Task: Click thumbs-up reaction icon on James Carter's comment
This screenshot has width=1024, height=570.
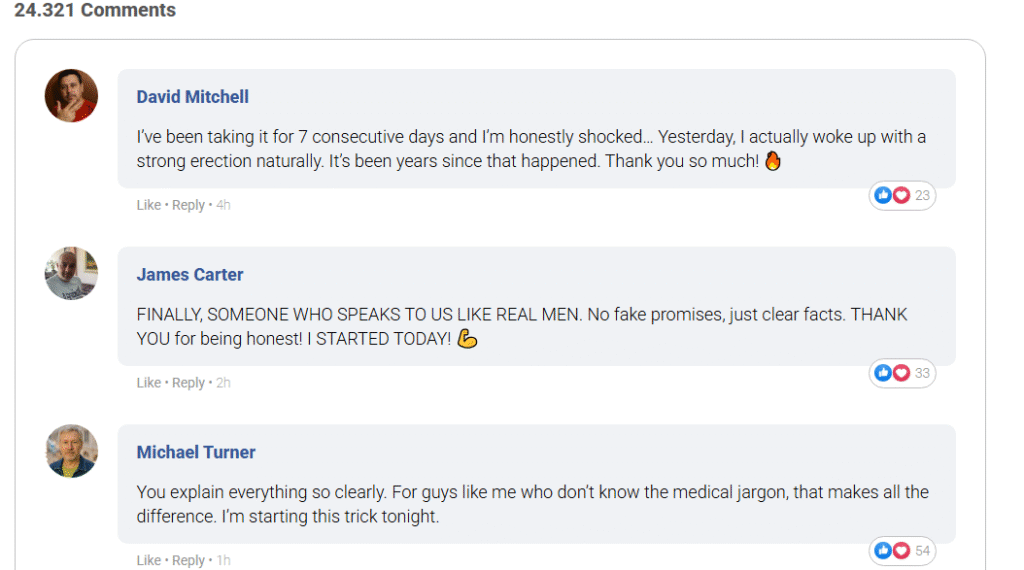Action: coord(883,373)
